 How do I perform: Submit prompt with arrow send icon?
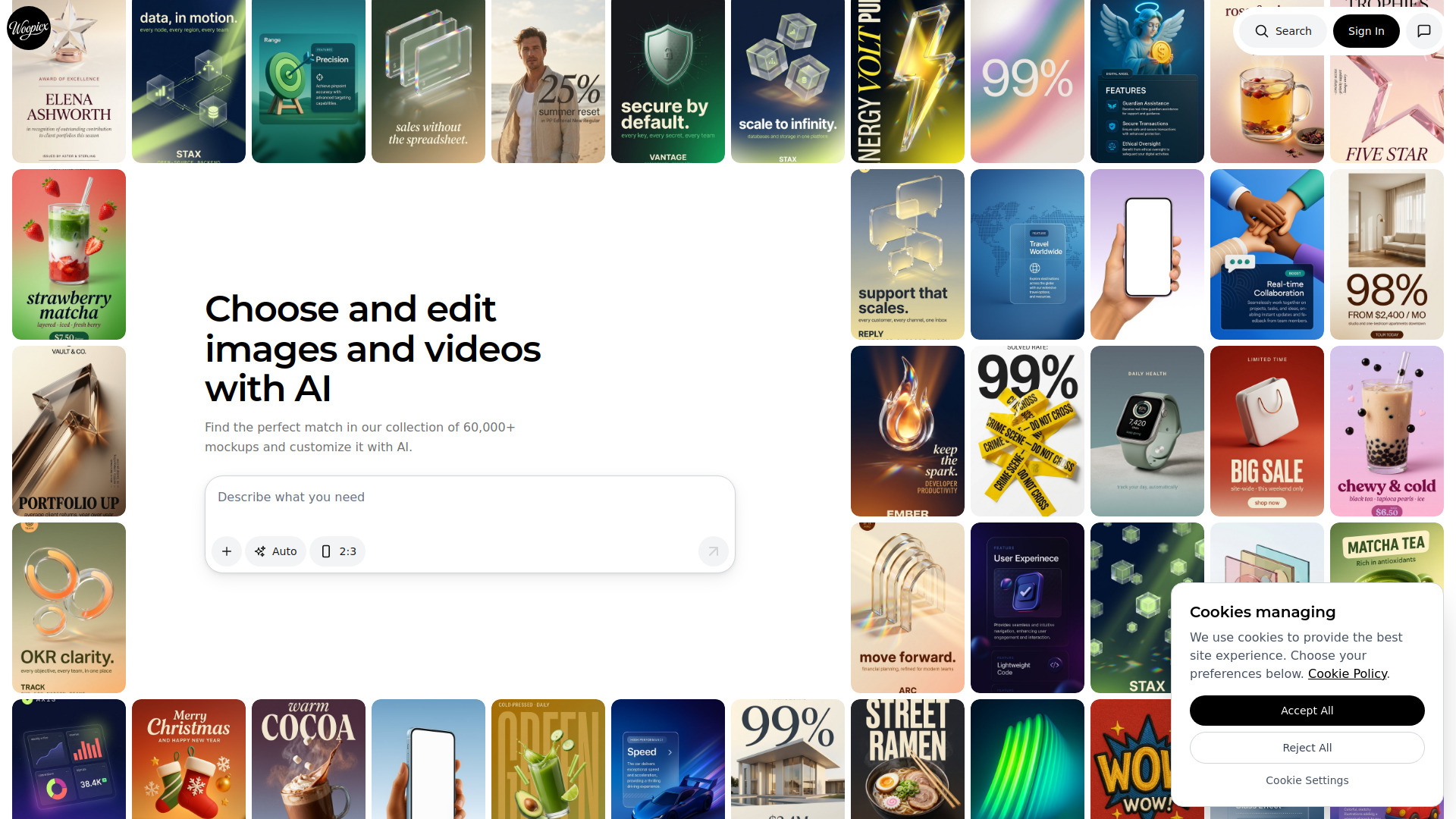coord(713,551)
